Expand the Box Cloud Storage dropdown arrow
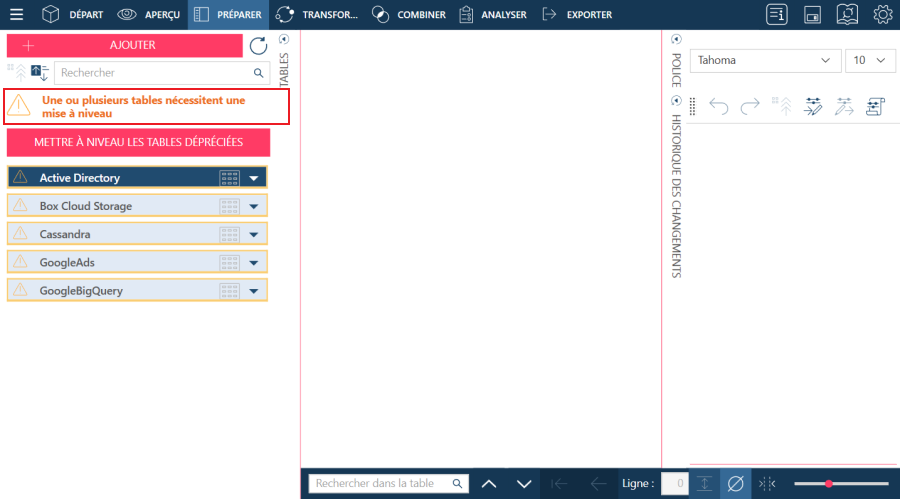The image size is (900, 499). coord(254,206)
